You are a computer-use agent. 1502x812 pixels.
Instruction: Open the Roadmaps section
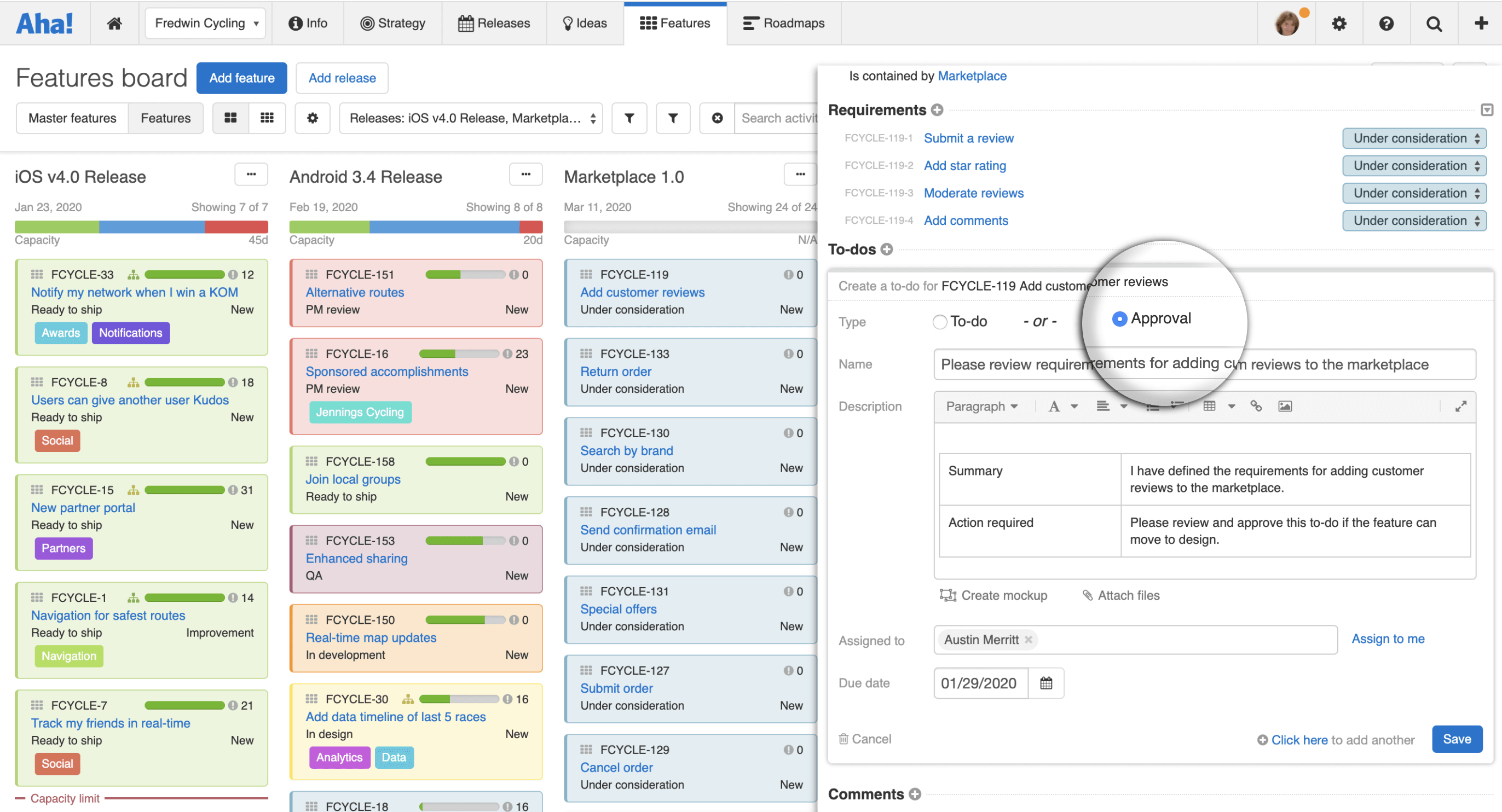pos(784,23)
